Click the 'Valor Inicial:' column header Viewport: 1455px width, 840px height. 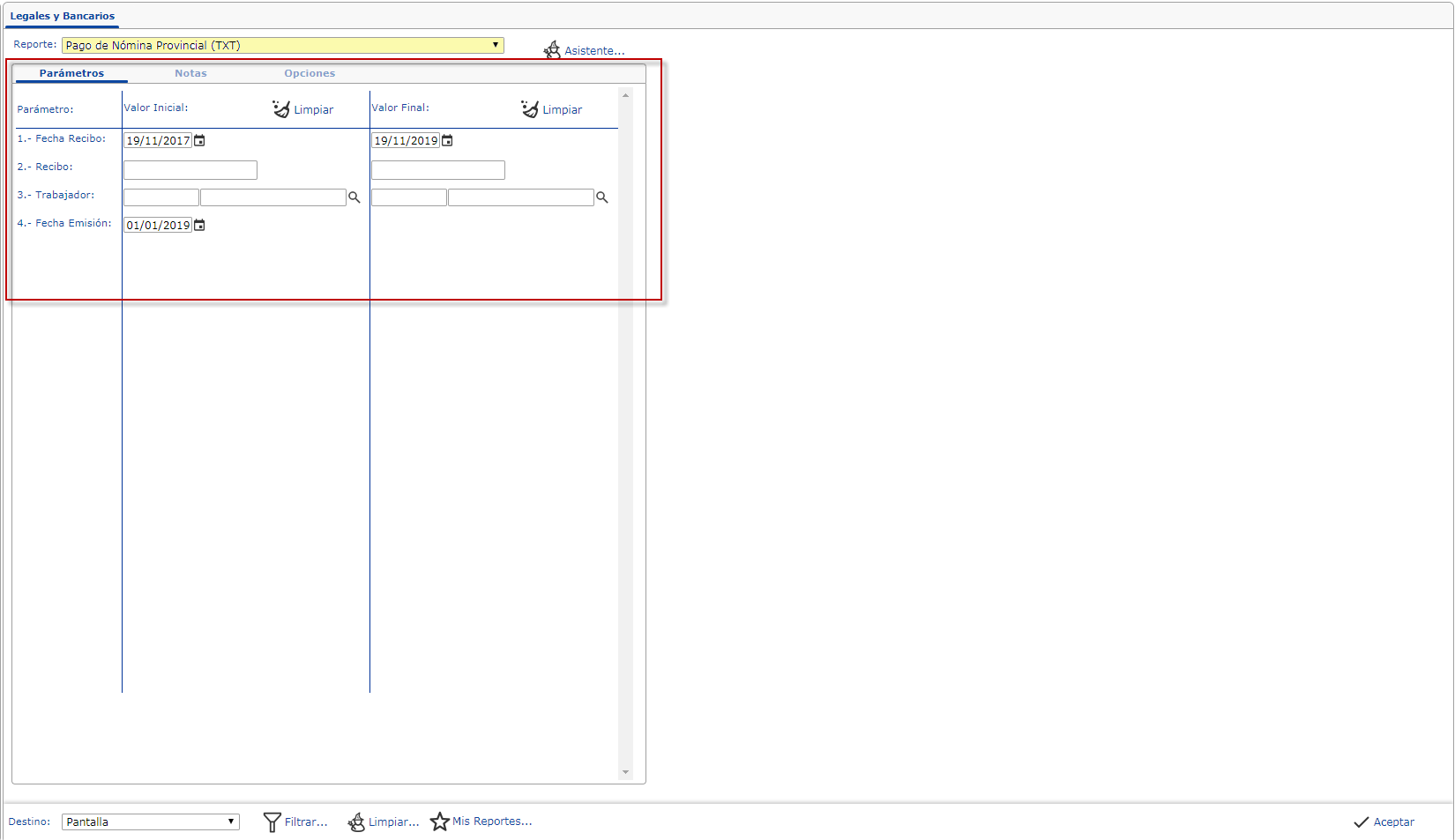click(x=156, y=108)
